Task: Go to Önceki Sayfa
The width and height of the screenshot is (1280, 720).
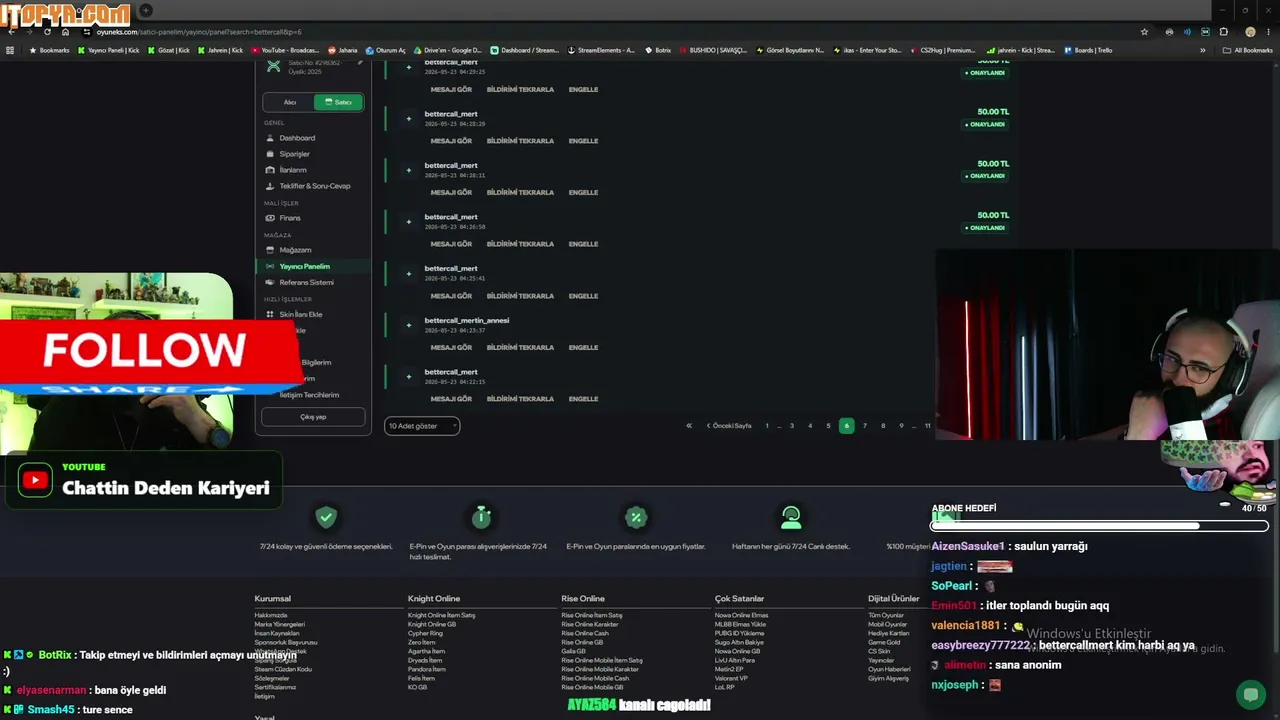Action: coord(729,426)
